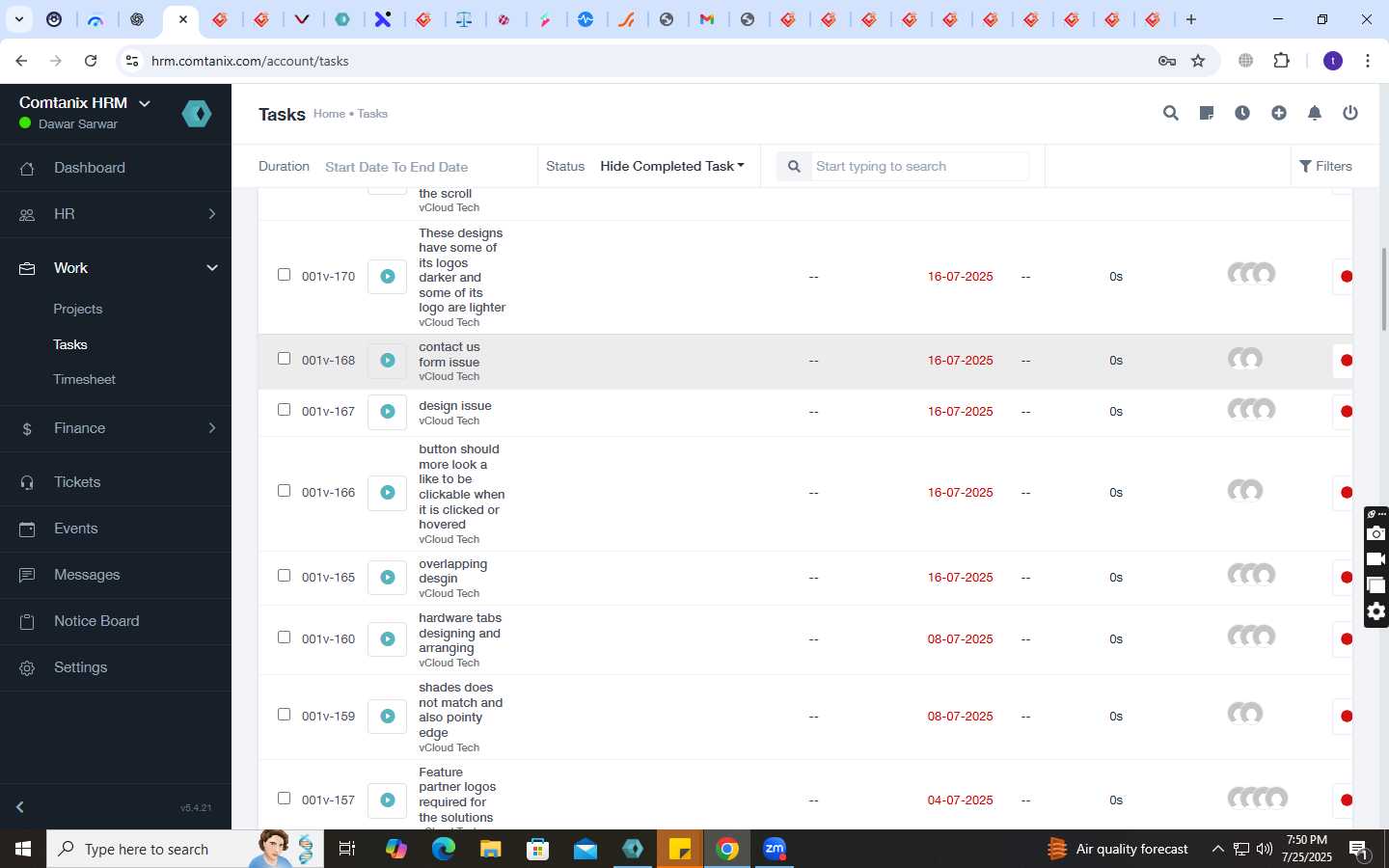Viewport: 1389px width, 868px height.
Task: Start timer for task 001v-168
Action: click(388, 361)
